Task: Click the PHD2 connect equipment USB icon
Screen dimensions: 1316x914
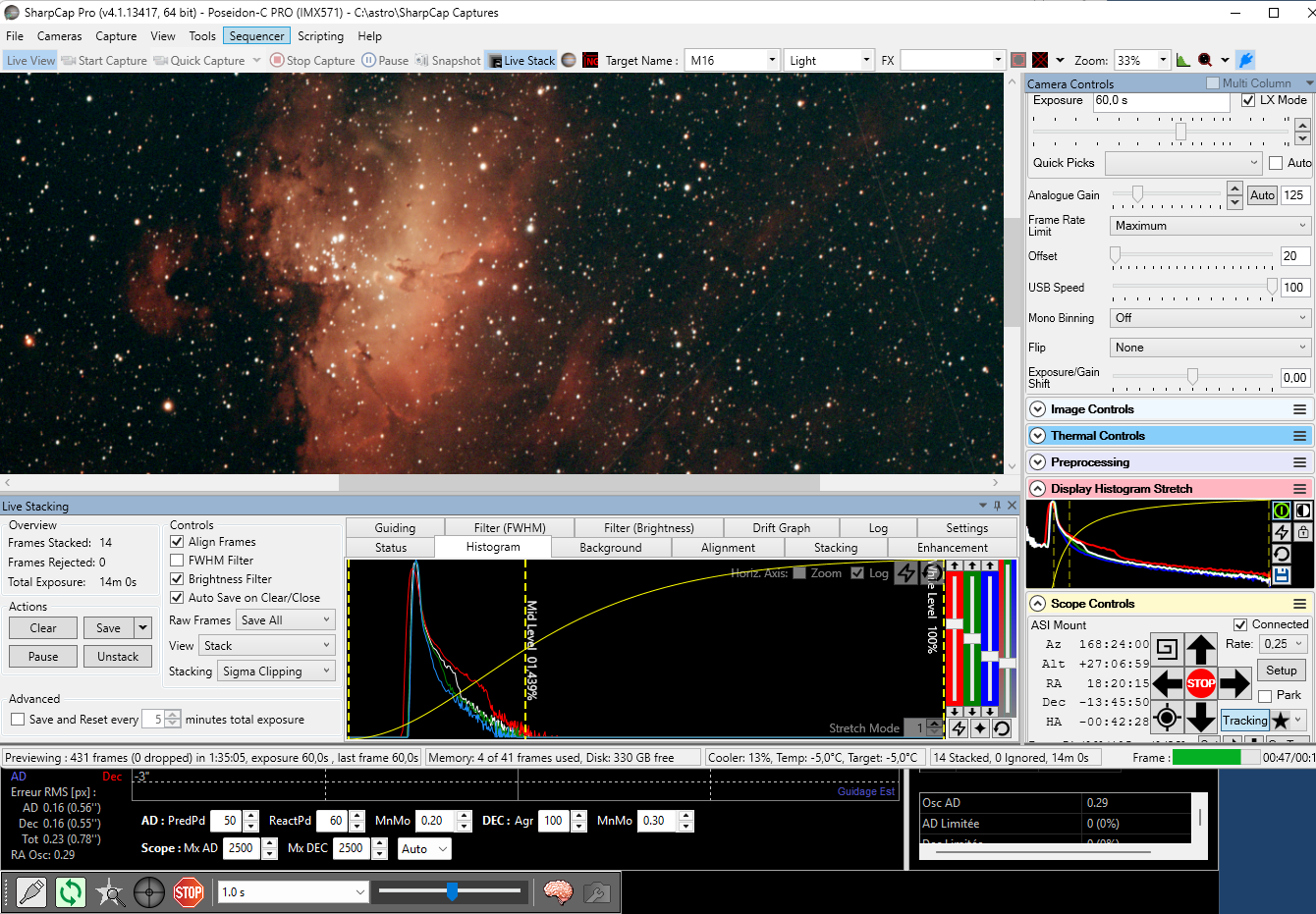Action: 31,892
